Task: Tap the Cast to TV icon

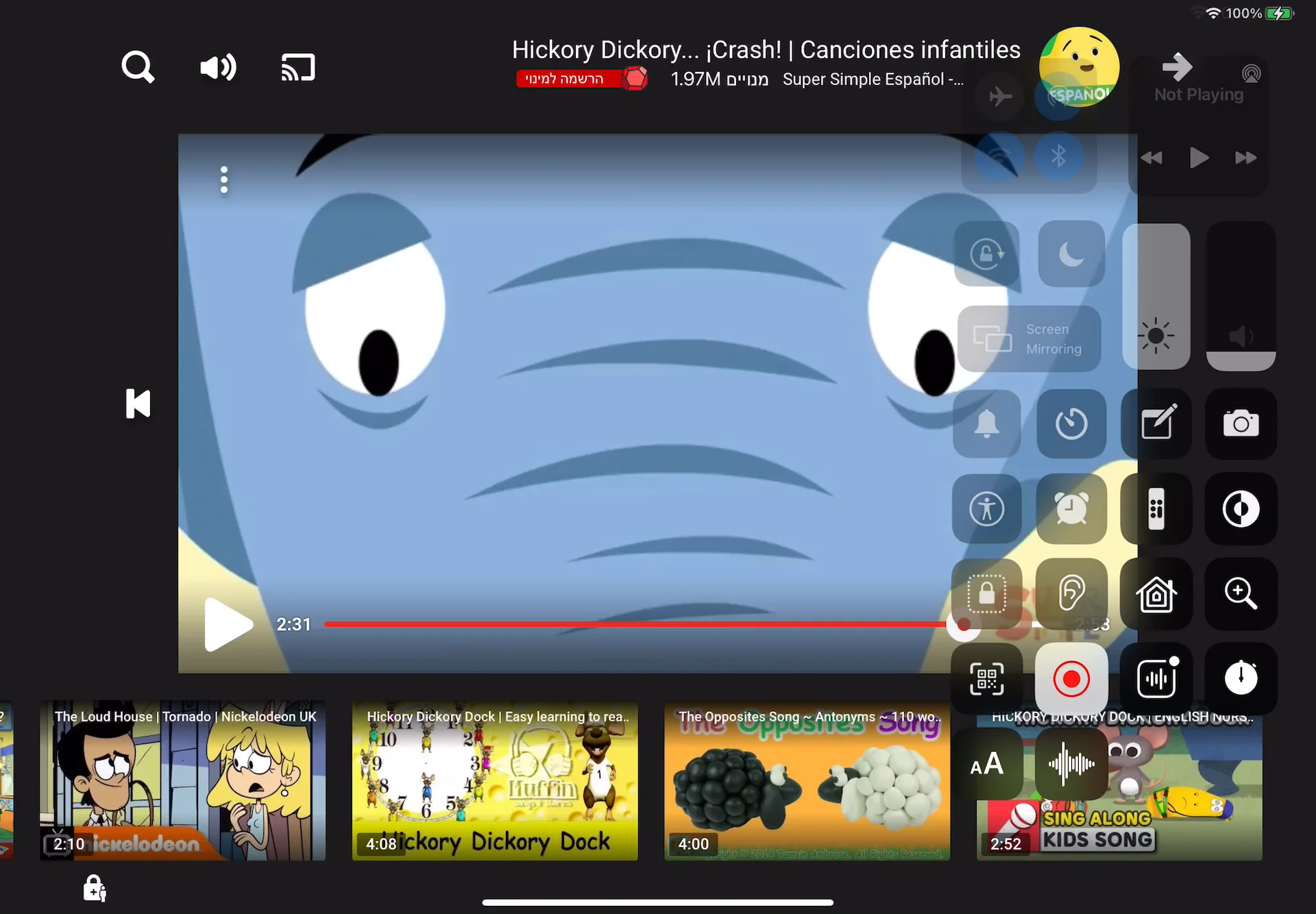Action: click(297, 66)
